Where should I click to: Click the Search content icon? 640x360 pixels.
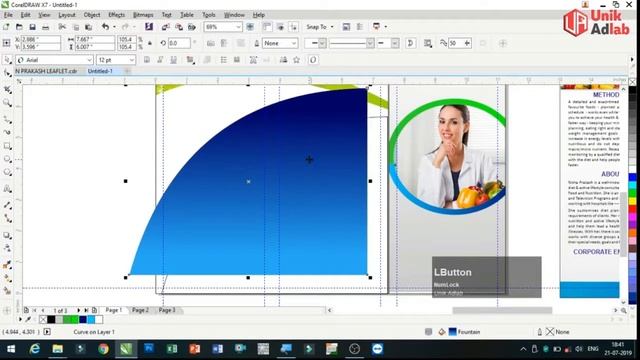pyautogui.click(x=149, y=27)
